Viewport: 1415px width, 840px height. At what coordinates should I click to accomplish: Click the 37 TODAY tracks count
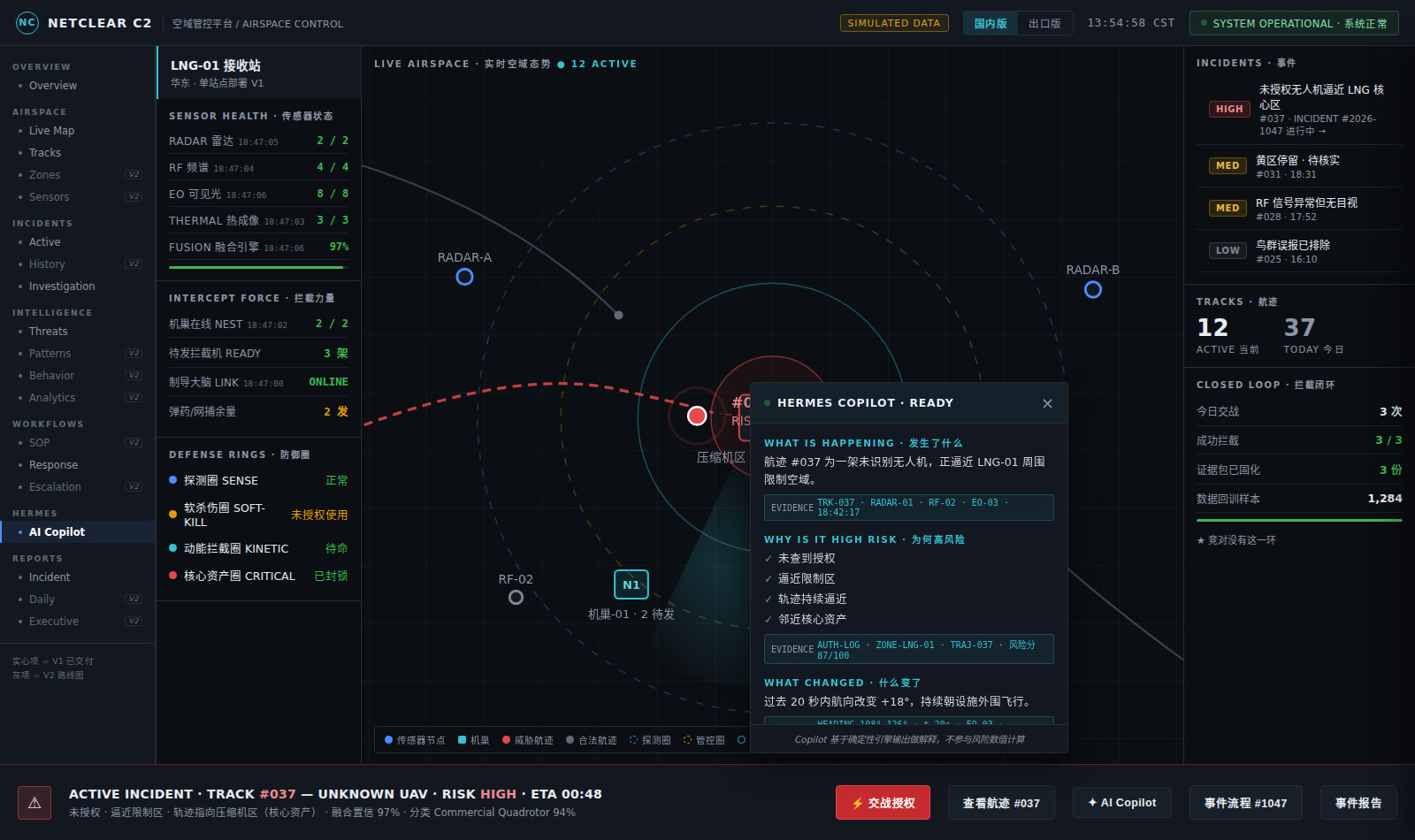tap(1313, 335)
